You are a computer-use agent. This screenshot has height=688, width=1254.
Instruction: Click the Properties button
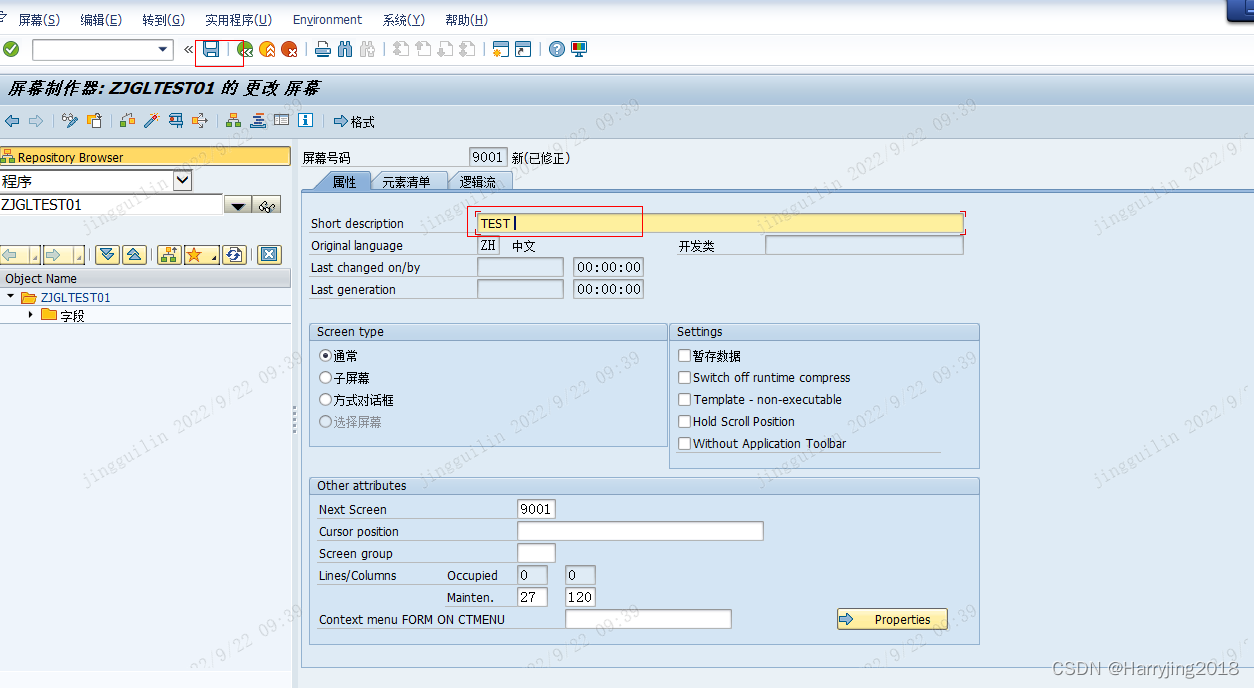891,619
